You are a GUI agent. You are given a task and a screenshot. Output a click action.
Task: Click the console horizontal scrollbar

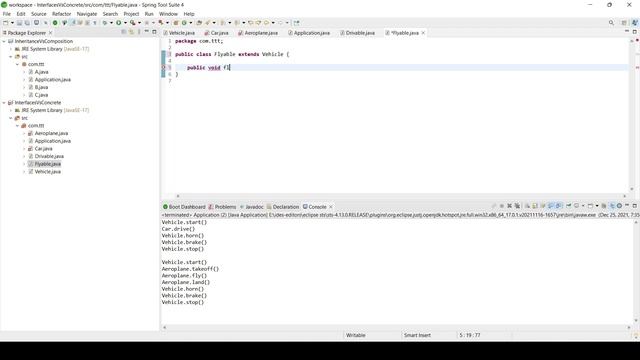396,327
